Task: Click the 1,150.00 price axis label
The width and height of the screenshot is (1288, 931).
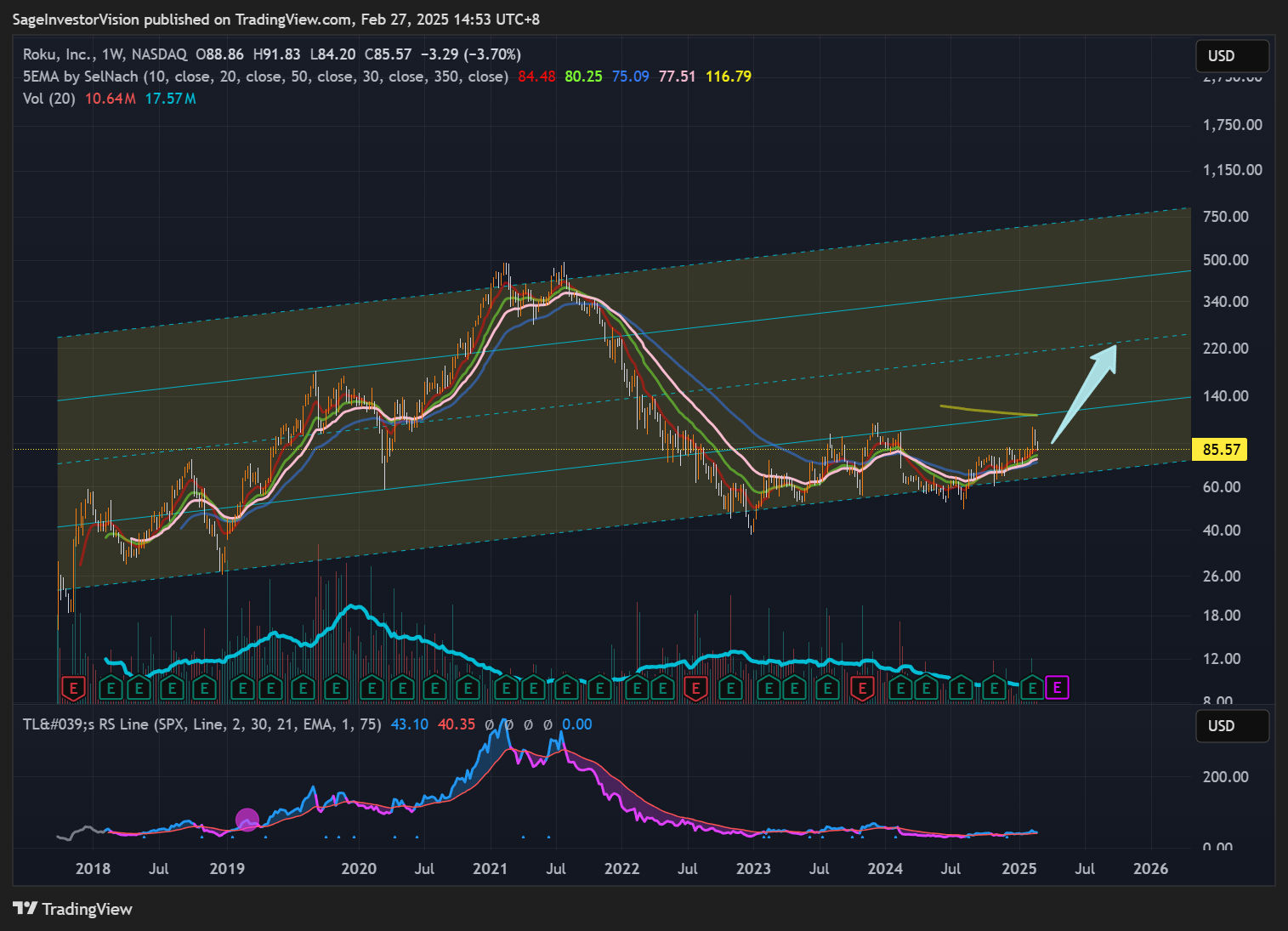Action: [x=1232, y=170]
